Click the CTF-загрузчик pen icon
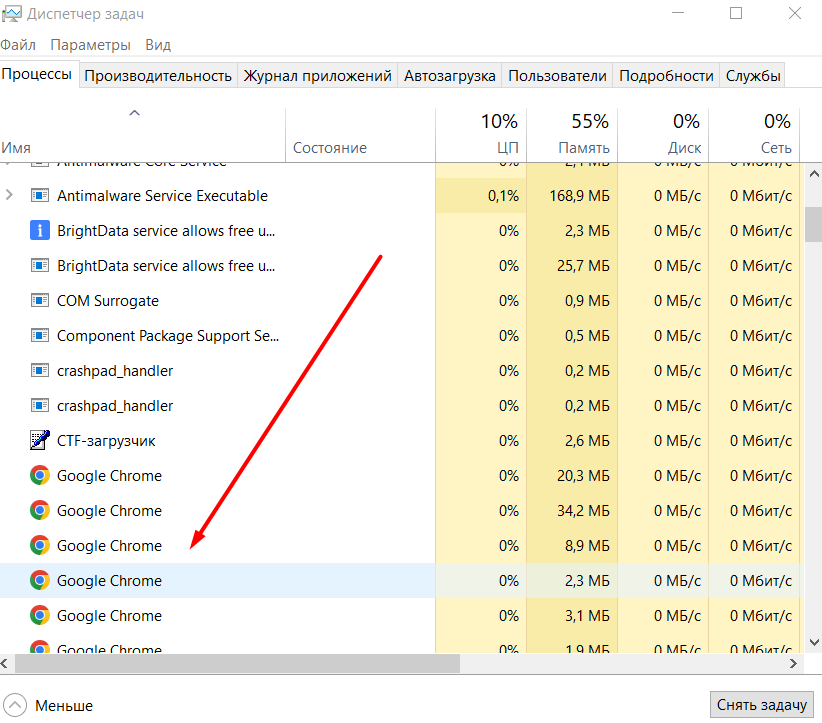The image size is (822, 723). (40, 440)
